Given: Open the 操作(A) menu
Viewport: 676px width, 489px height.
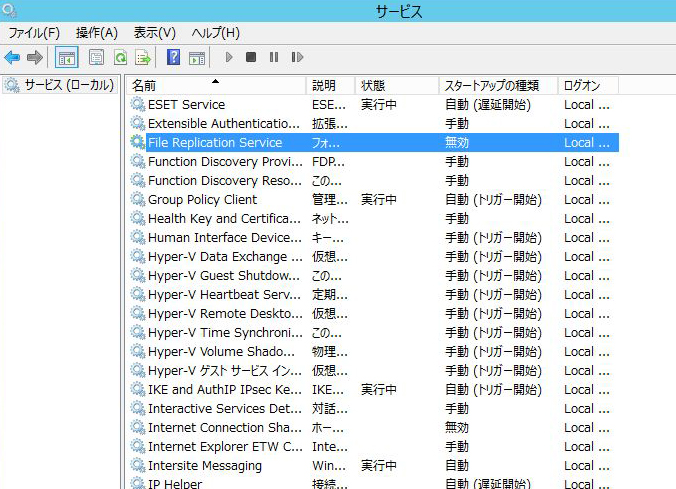Looking at the screenshot, I should pyautogui.click(x=96, y=33).
